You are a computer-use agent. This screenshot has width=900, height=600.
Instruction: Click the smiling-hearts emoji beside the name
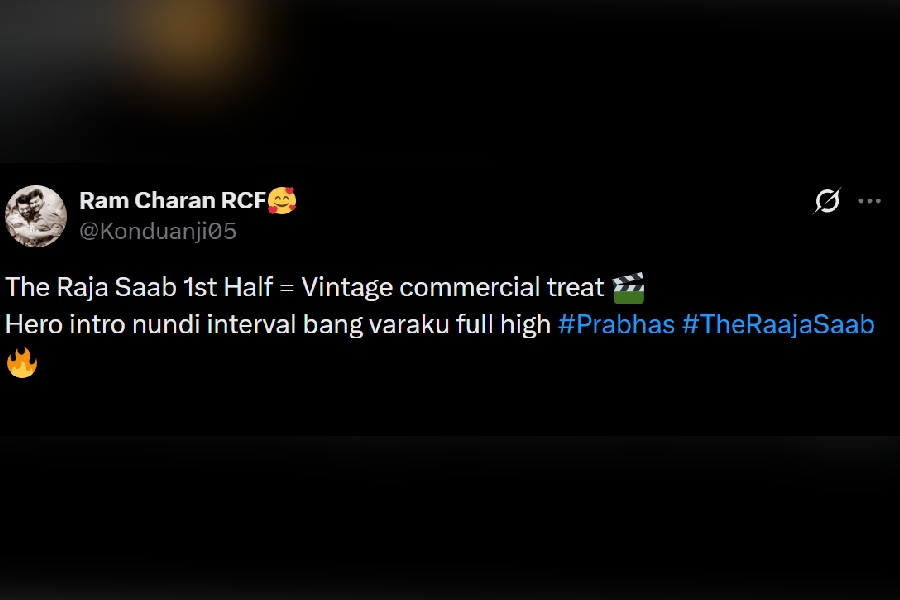[x=282, y=200]
